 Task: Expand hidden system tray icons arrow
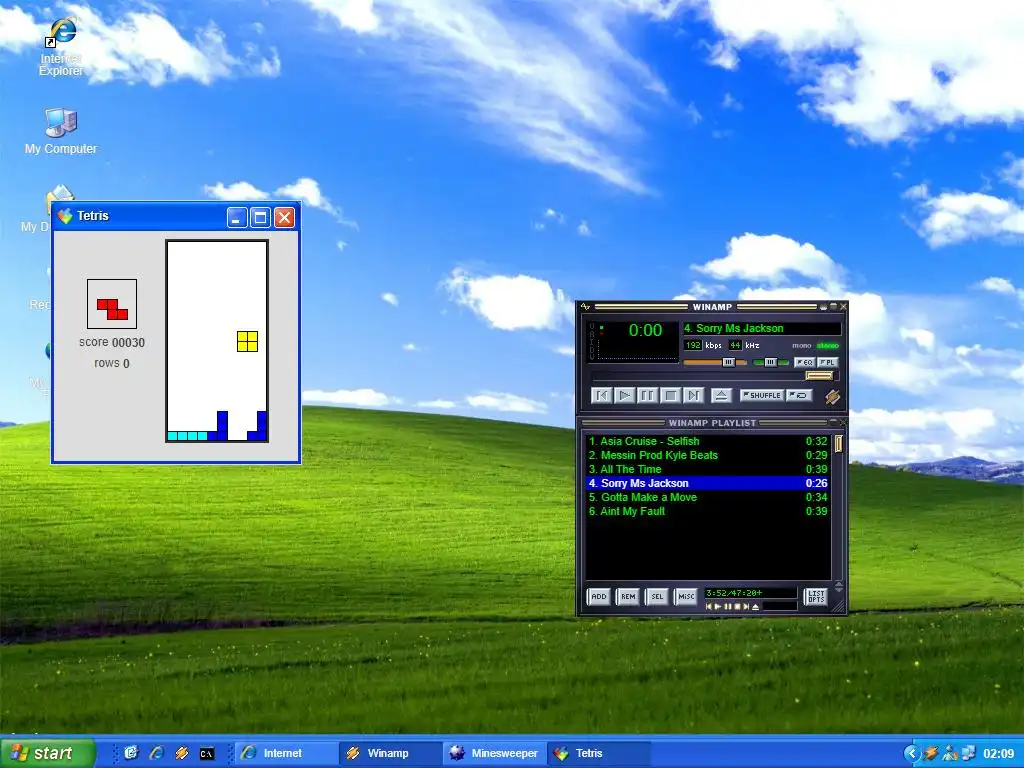tap(912, 753)
